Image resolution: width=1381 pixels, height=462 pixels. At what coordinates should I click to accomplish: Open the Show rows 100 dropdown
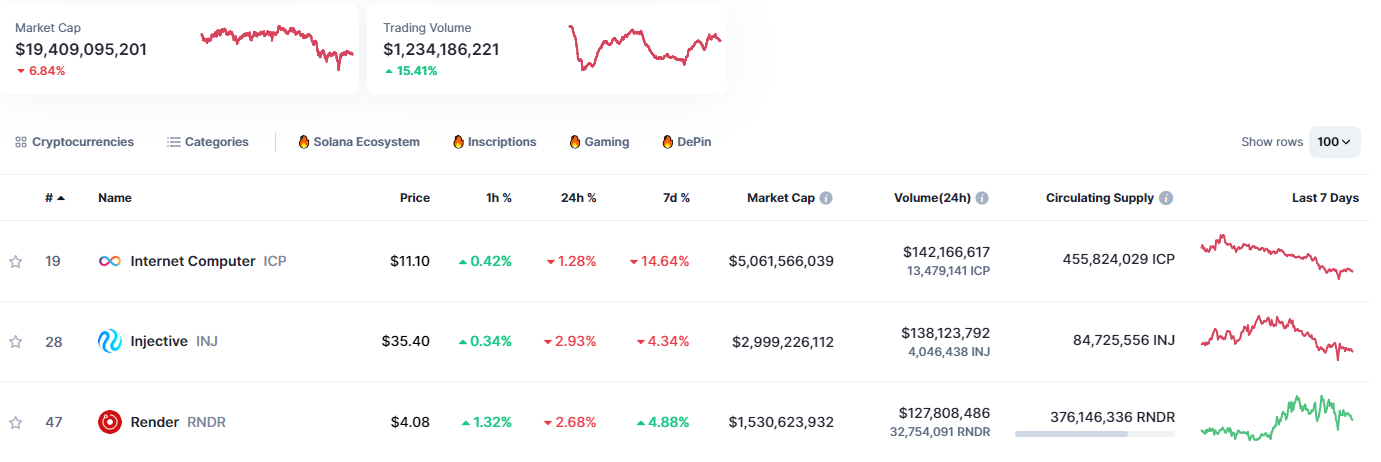pyautogui.click(x=1334, y=142)
